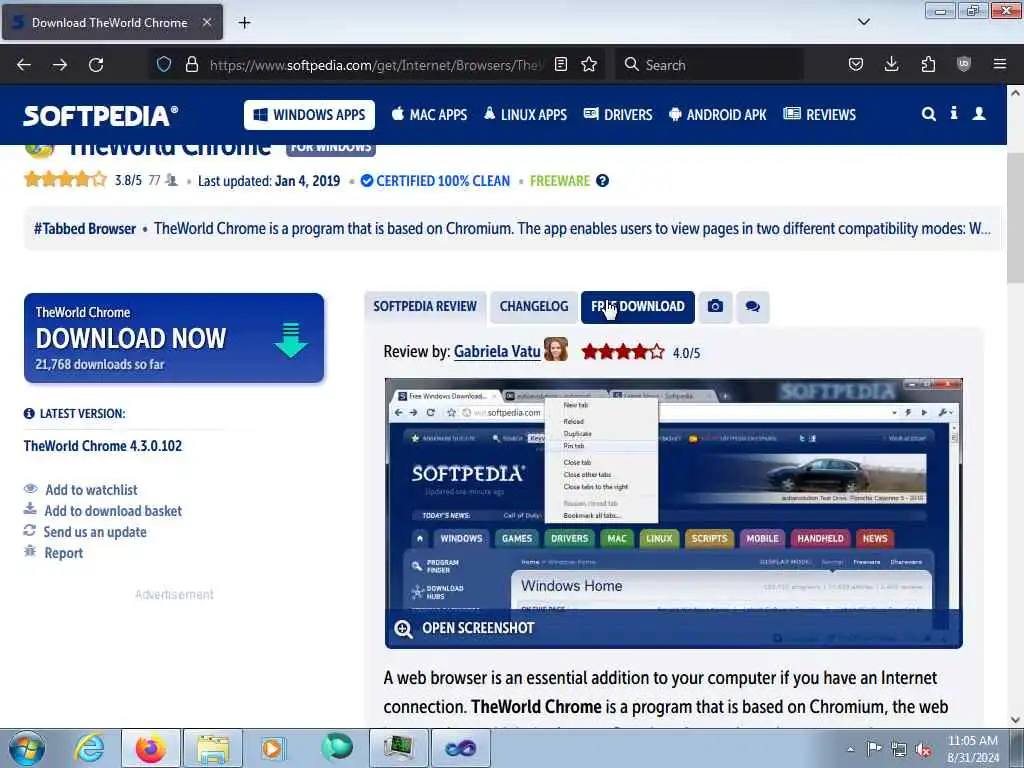Open the Firefox hamburger menu
The height and width of the screenshot is (768, 1024).
click(x=1000, y=64)
